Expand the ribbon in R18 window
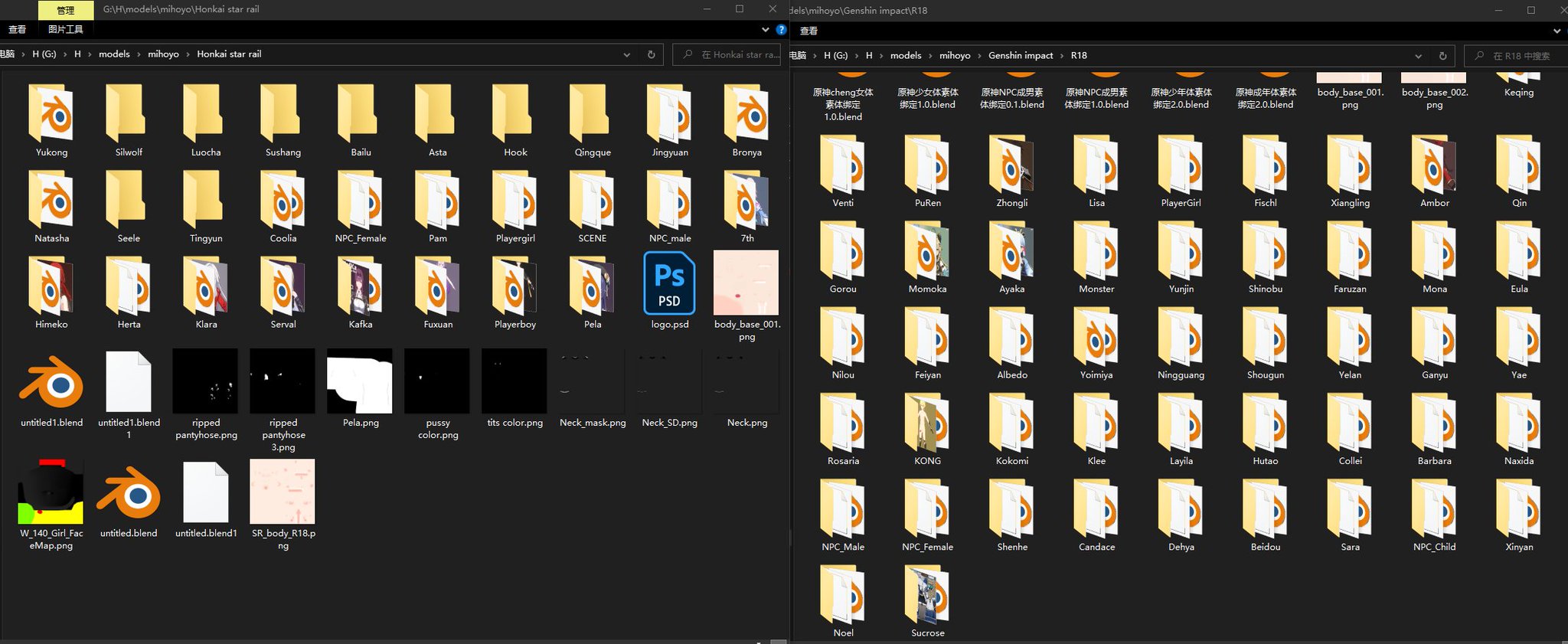 [x=1557, y=31]
